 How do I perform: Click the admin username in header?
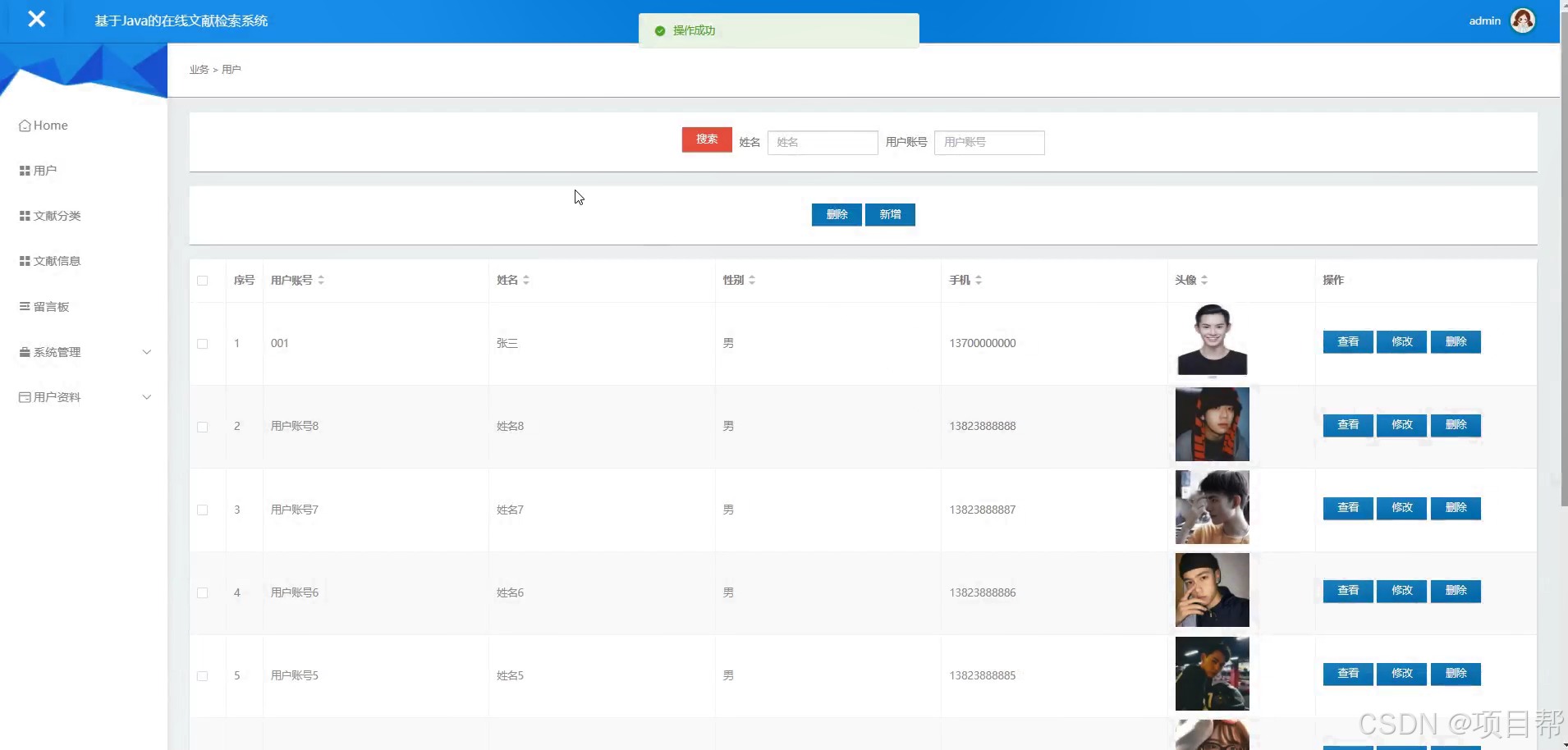pyautogui.click(x=1484, y=21)
